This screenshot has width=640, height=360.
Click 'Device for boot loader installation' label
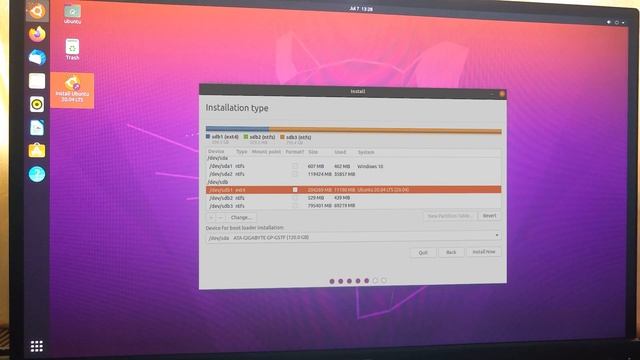point(245,228)
